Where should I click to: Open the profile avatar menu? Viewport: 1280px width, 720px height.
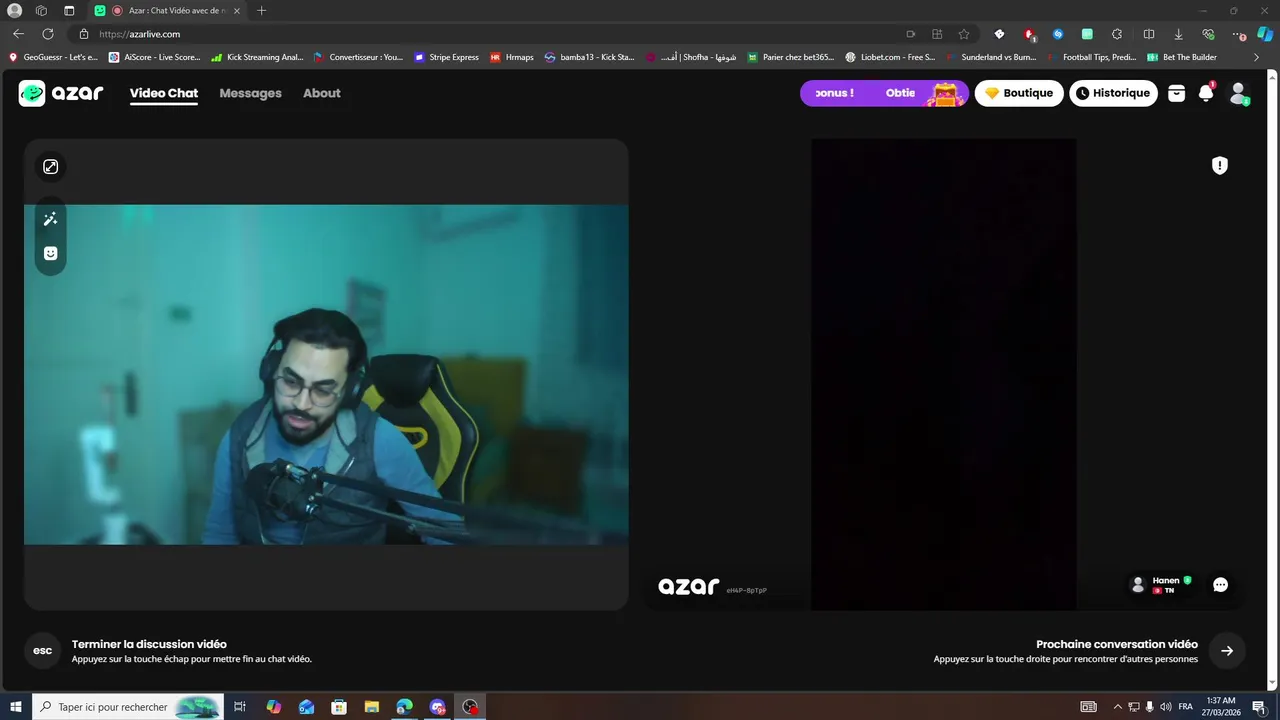coord(1238,93)
